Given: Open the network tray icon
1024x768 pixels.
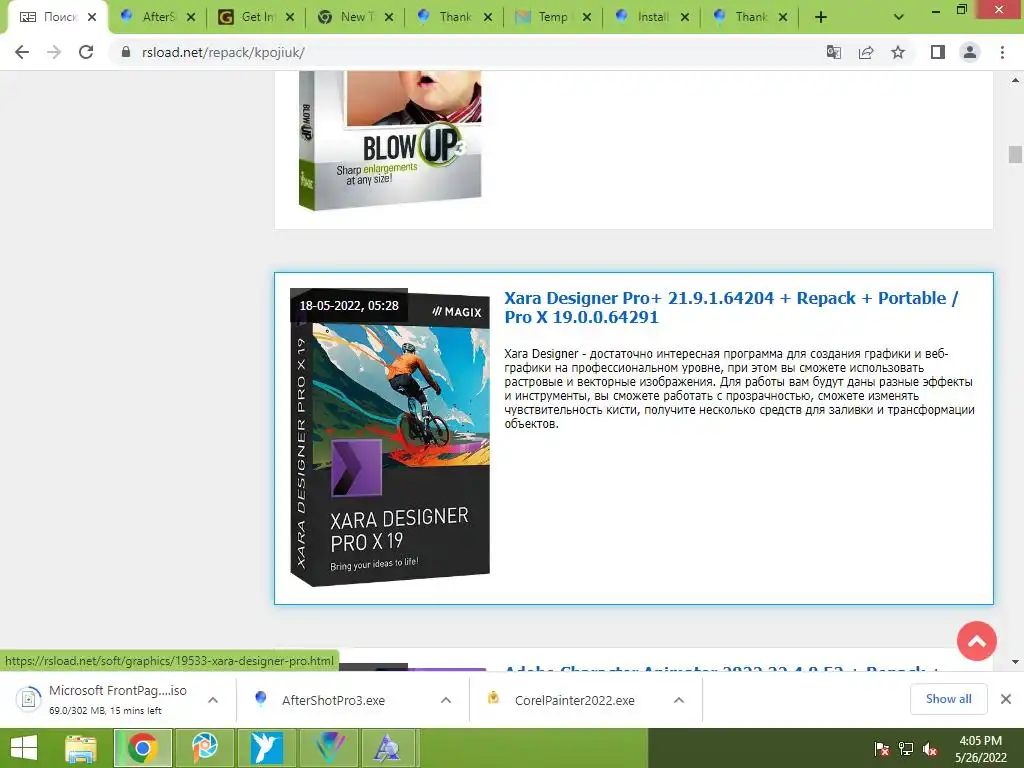Looking at the screenshot, I should pos(906,749).
